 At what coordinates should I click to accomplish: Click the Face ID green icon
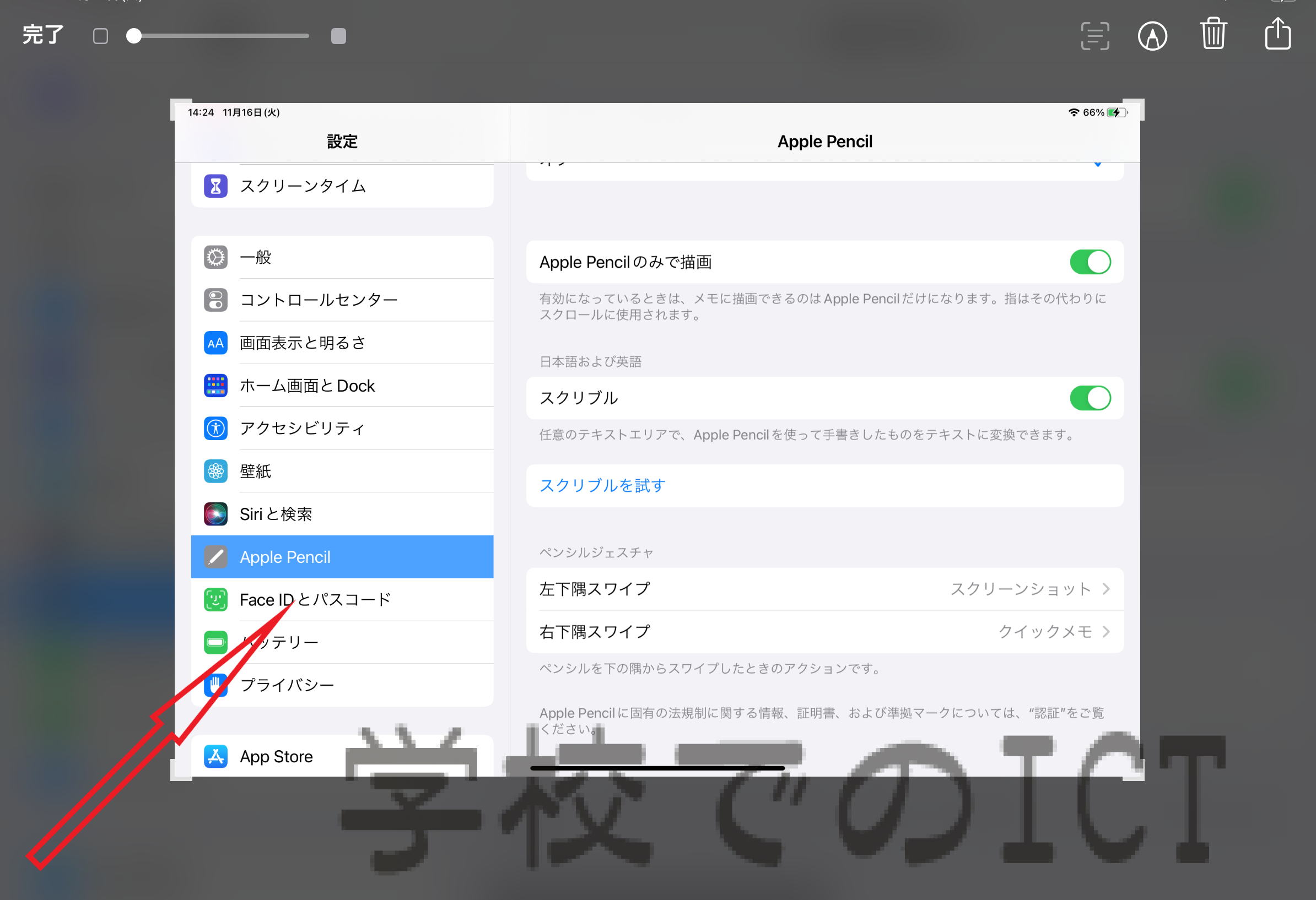pos(215,599)
